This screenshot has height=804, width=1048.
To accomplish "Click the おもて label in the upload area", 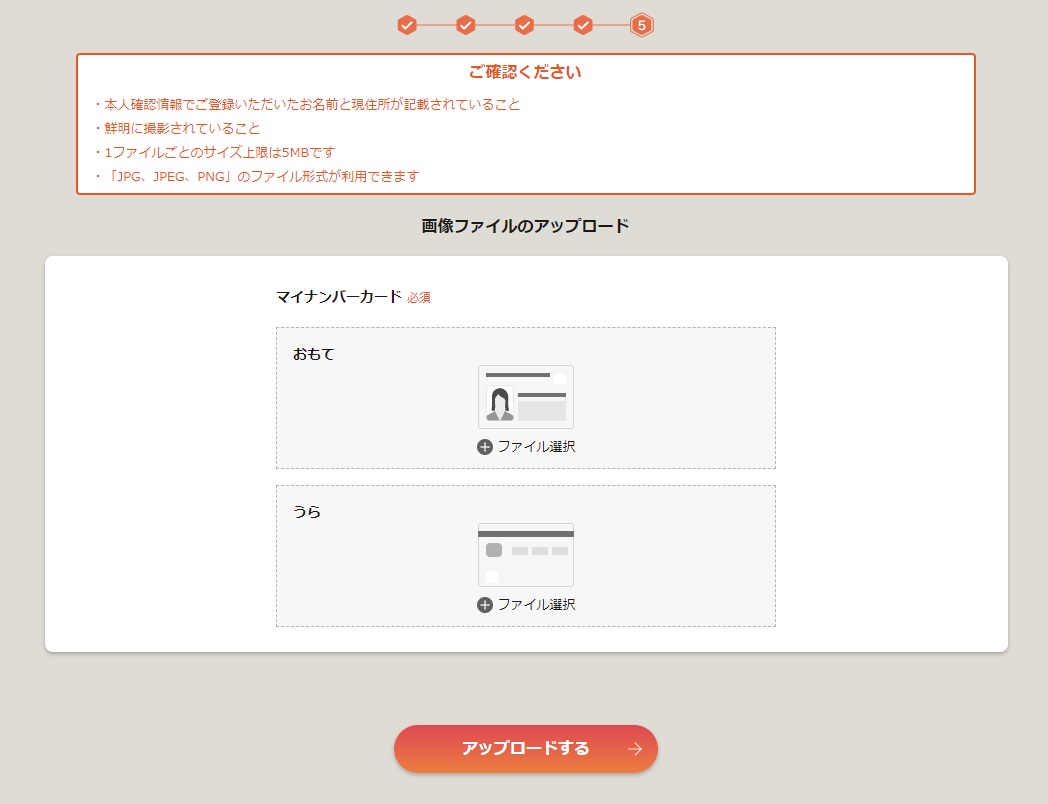I will [x=313, y=354].
